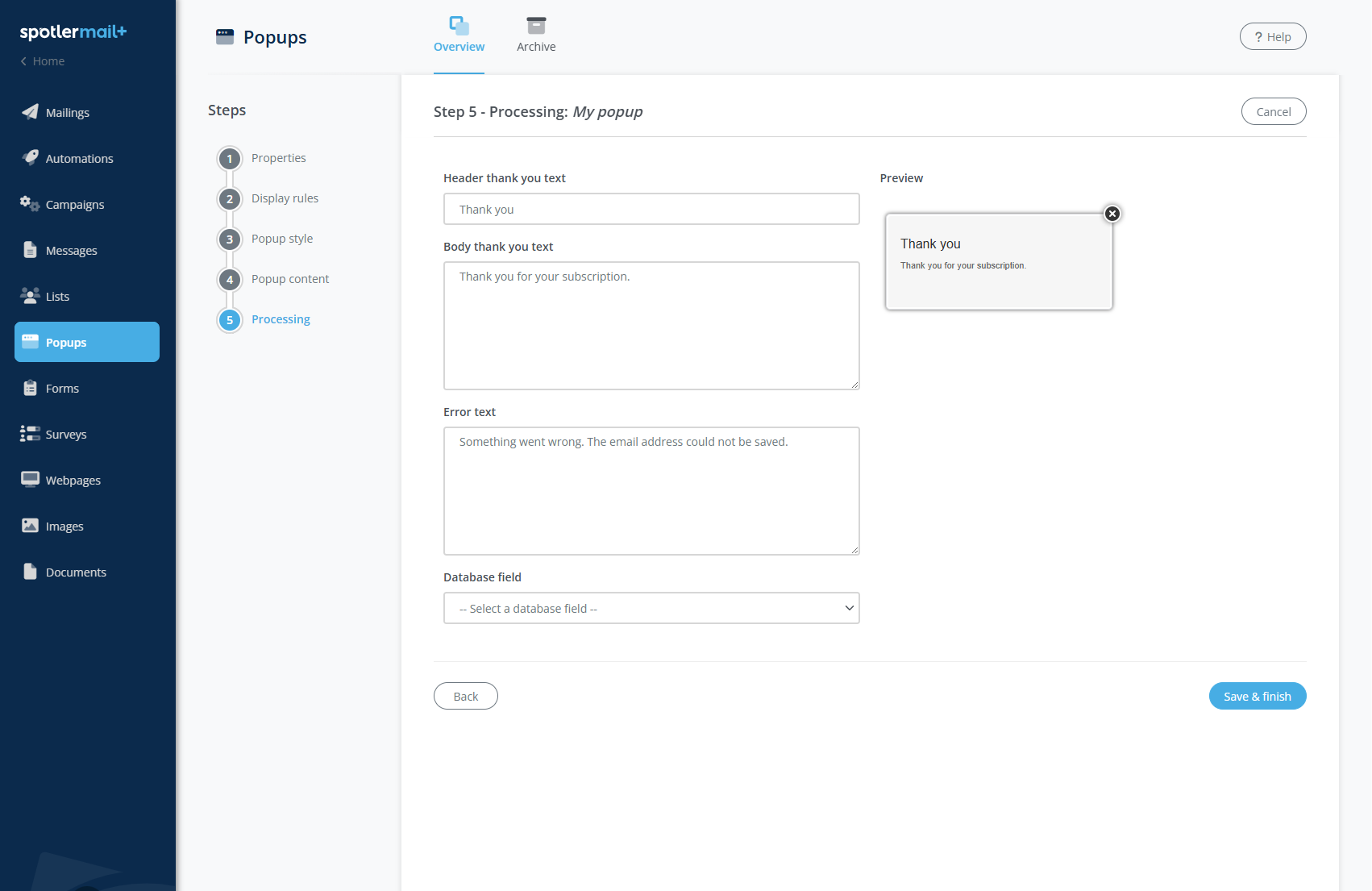Select the Processing step label
This screenshot has width=1372, height=891.
[x=281, y=319]
